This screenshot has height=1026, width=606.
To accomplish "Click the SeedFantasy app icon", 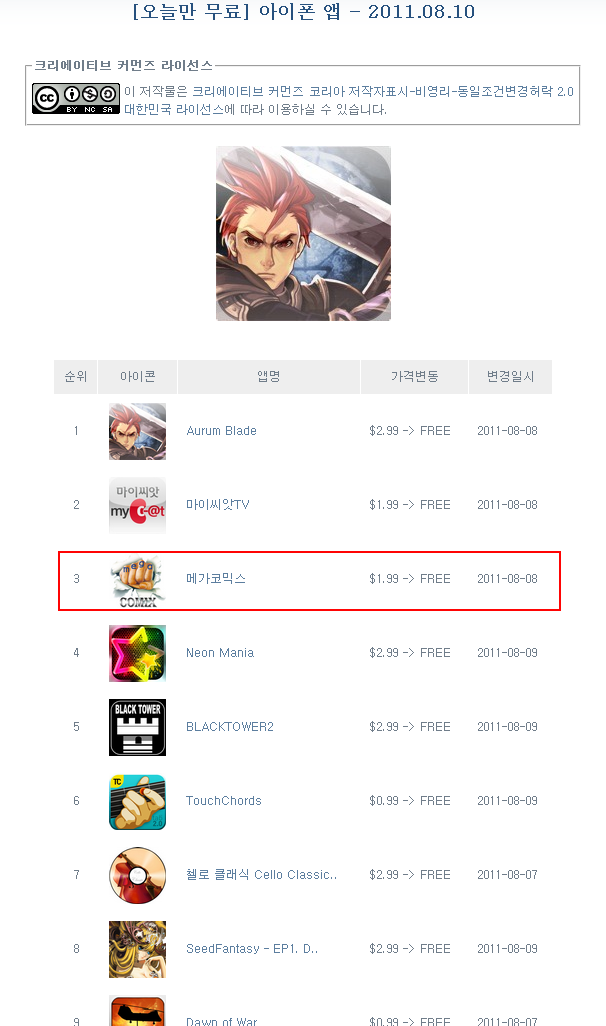I will (137, 949).
